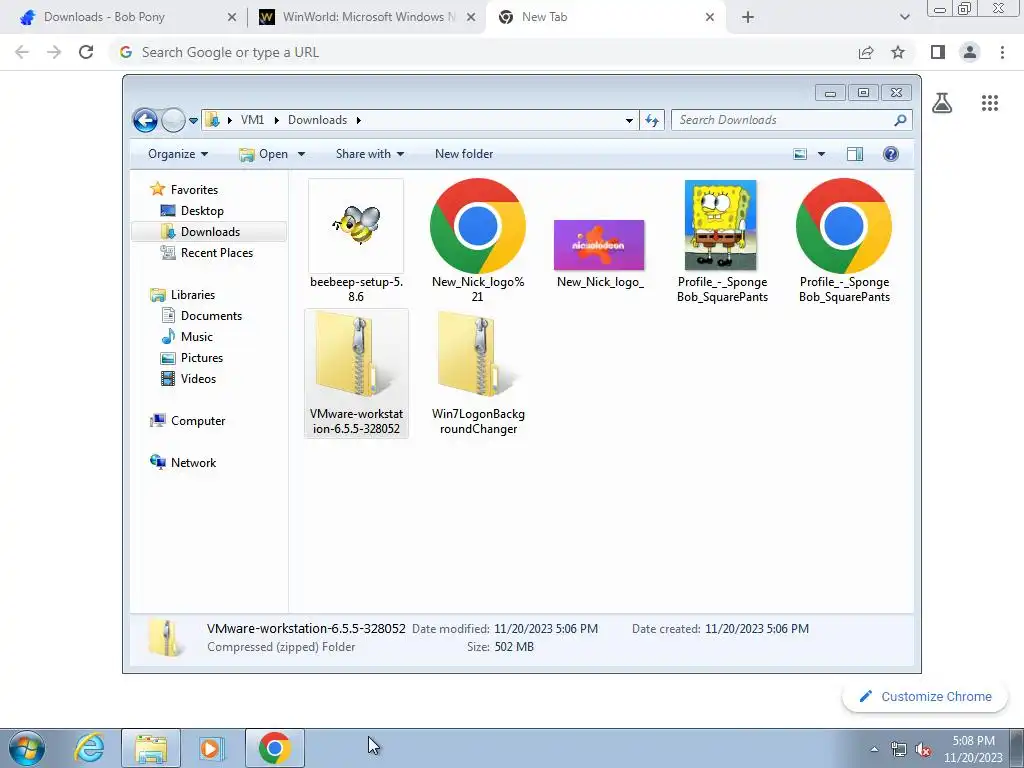The image size is (1024, 768).
Task: Toggle Chrome side panel icon
Action: click(938, 52)
